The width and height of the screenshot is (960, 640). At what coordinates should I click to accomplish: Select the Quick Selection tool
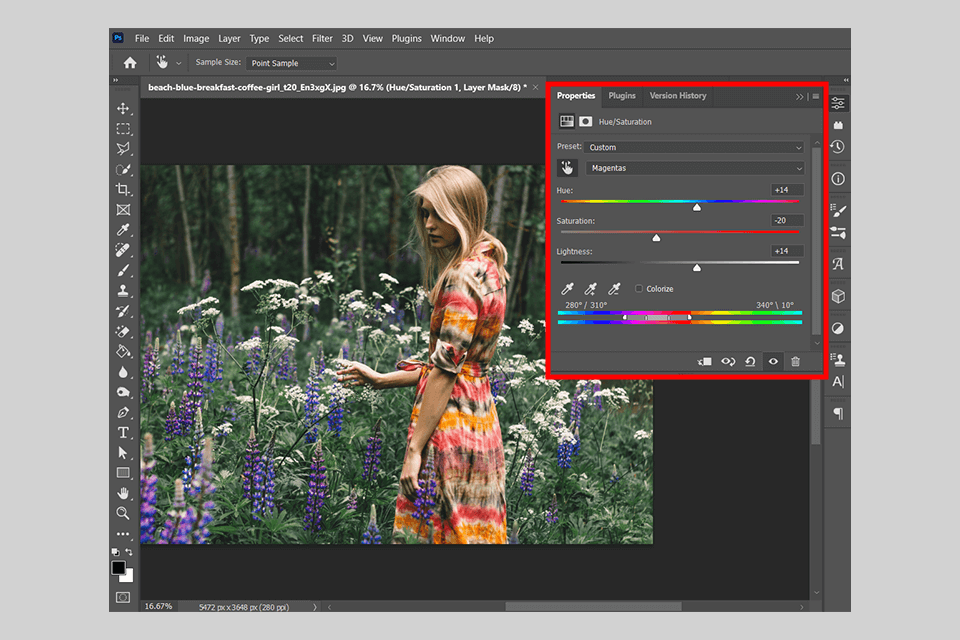point(123,169)
